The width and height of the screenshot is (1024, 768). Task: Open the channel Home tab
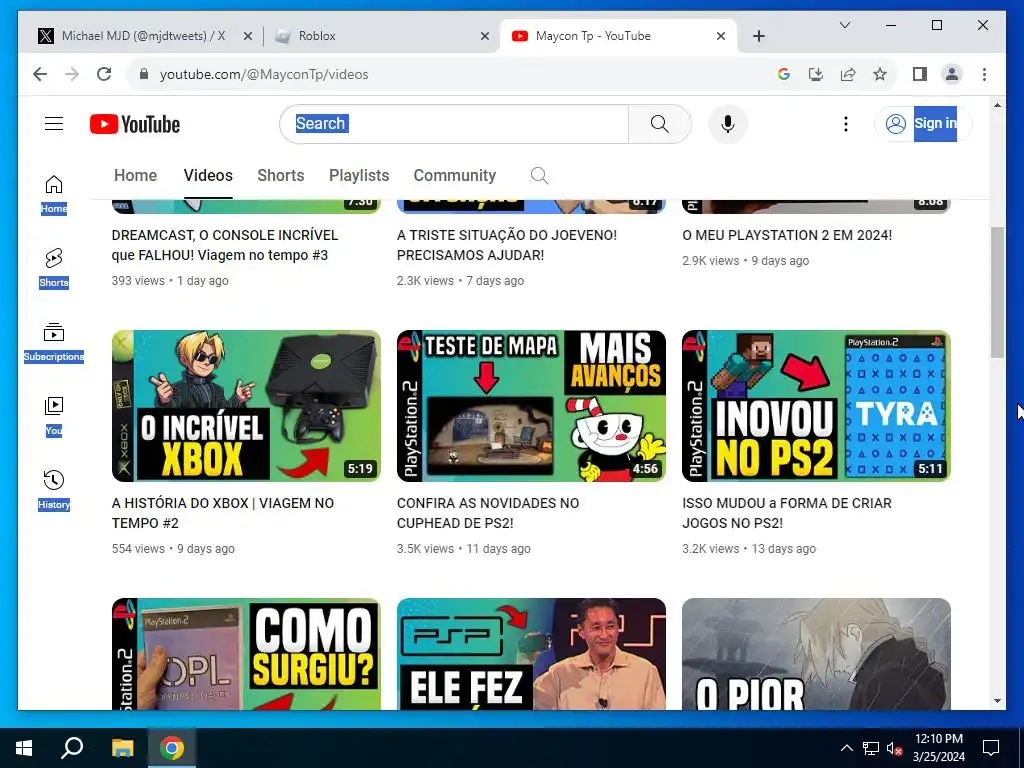click(x=135, y=175)
